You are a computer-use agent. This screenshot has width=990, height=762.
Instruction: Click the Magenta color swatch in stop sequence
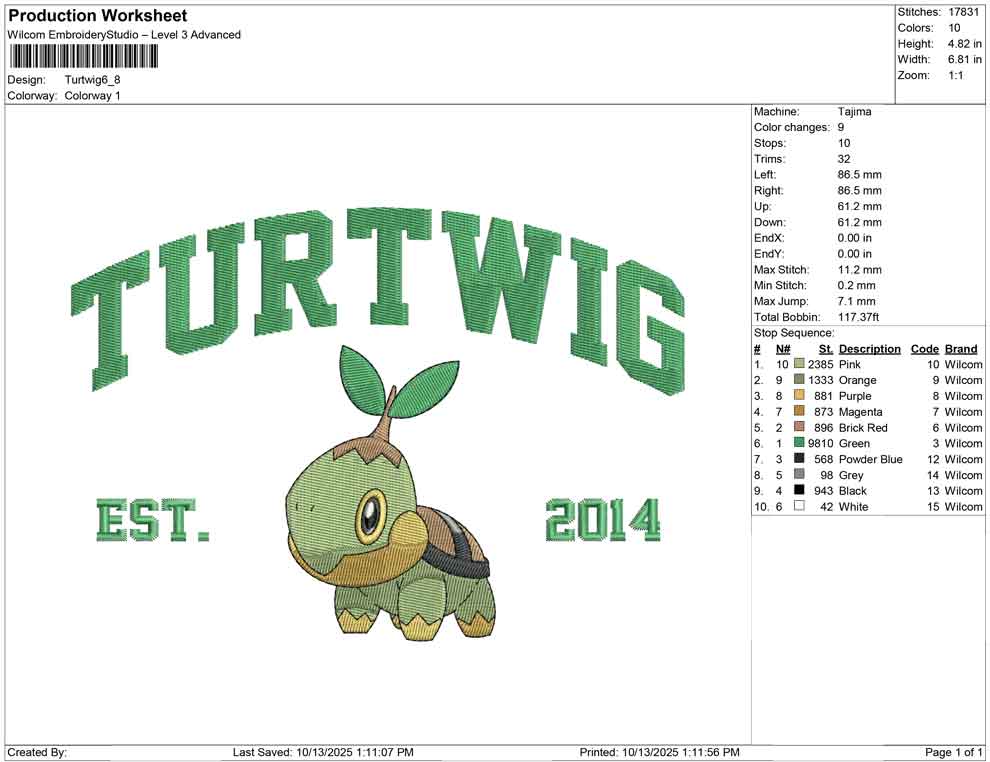pyautogui.click(x=799, y=411)
